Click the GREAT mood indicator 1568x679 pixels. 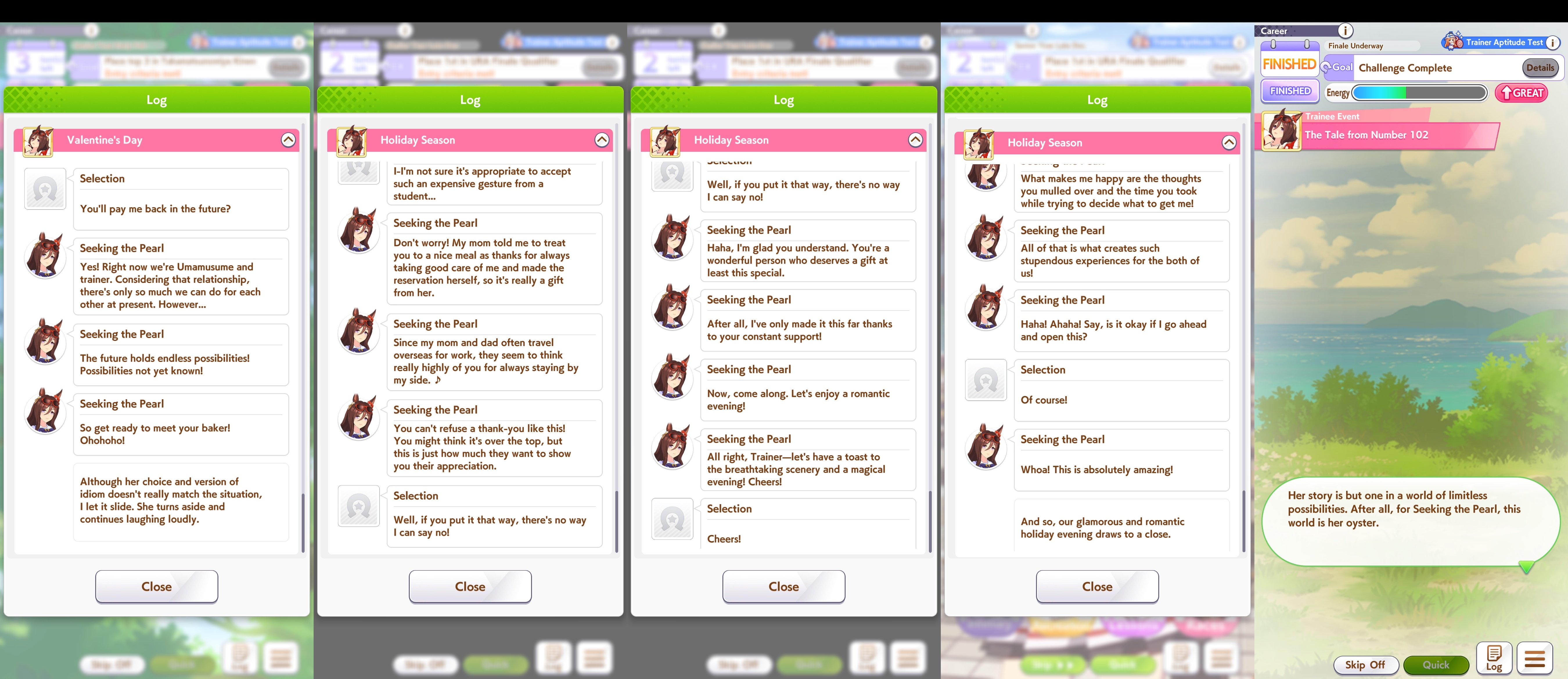[1521, 93]
